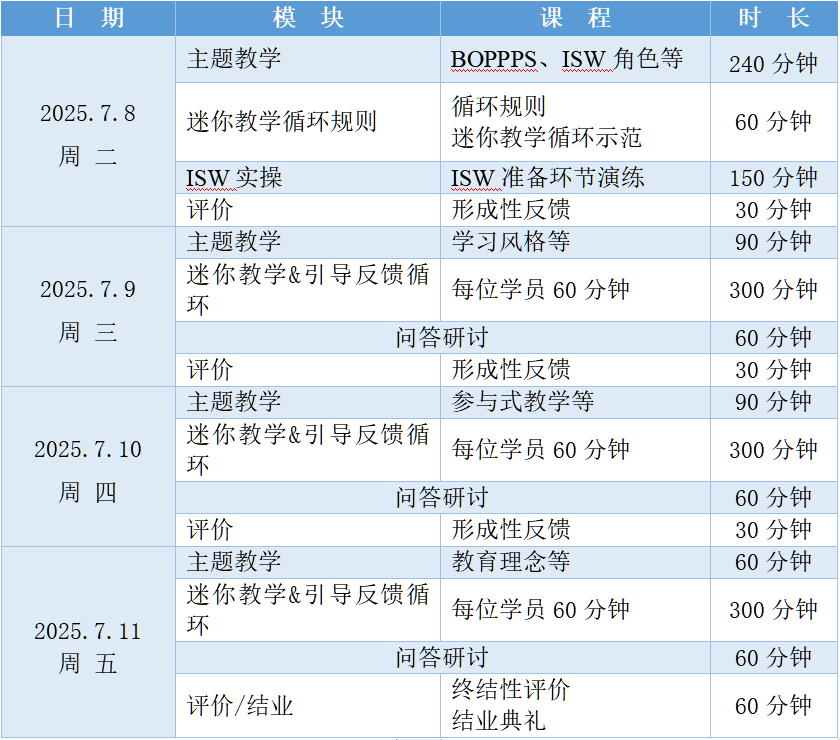Click 形成性反馈 in the 2025.7.9 section

(x=575, y=370)
